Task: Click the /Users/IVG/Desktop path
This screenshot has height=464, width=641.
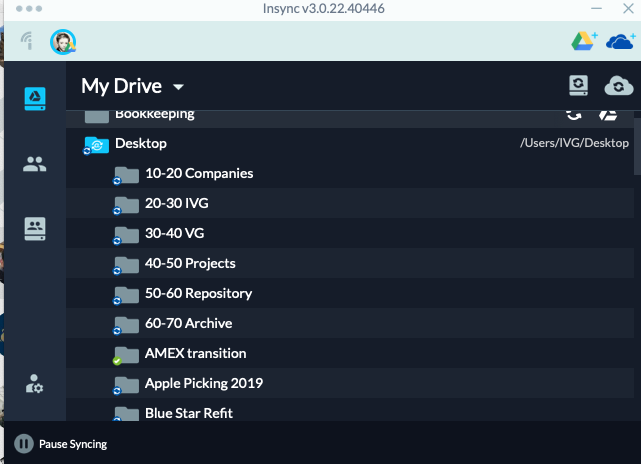Action: point(574,143)
